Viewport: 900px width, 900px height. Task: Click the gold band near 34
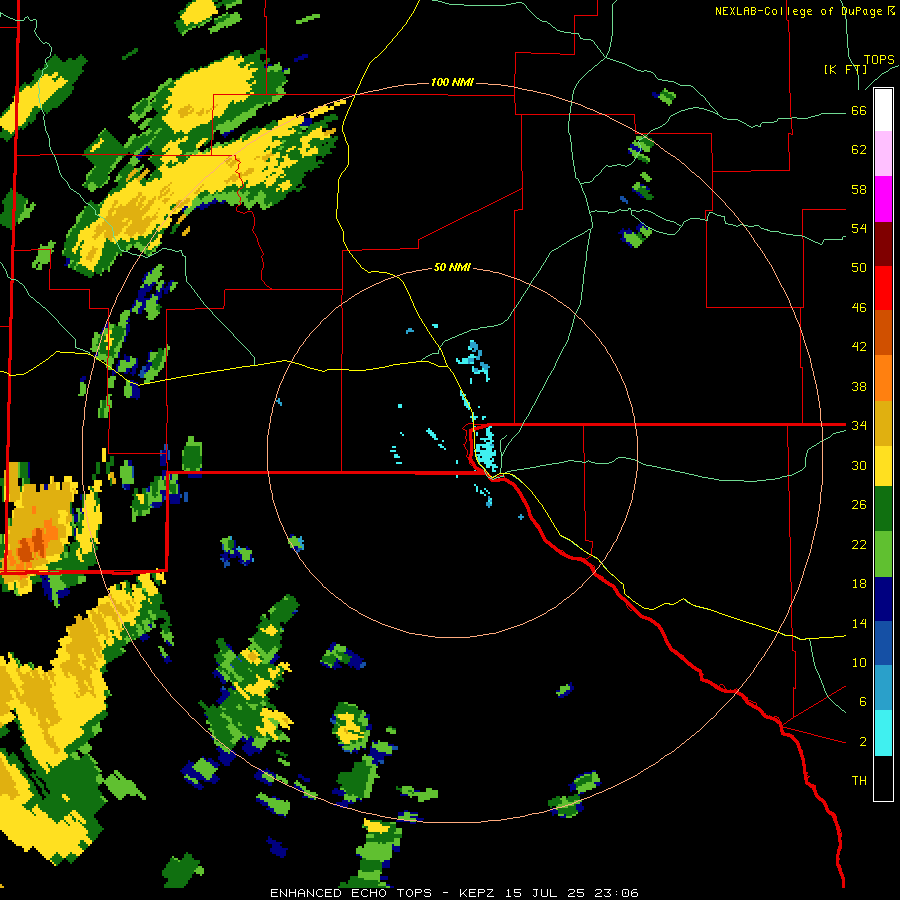[x=883, y=423]
